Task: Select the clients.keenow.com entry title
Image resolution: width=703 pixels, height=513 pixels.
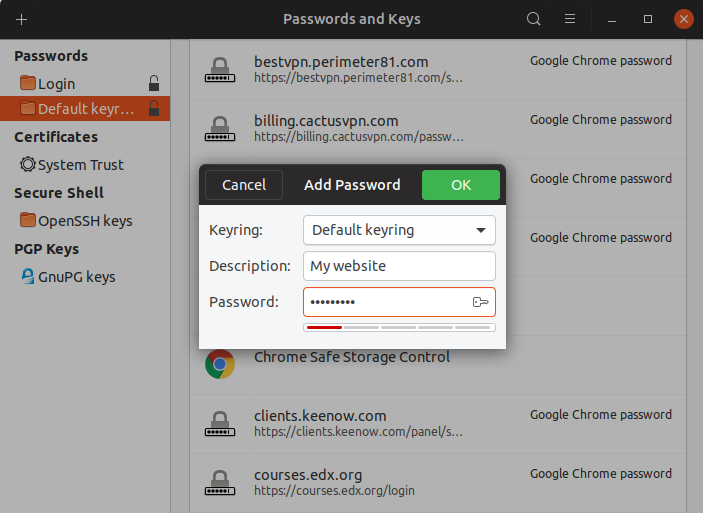Action: point(320,416)
